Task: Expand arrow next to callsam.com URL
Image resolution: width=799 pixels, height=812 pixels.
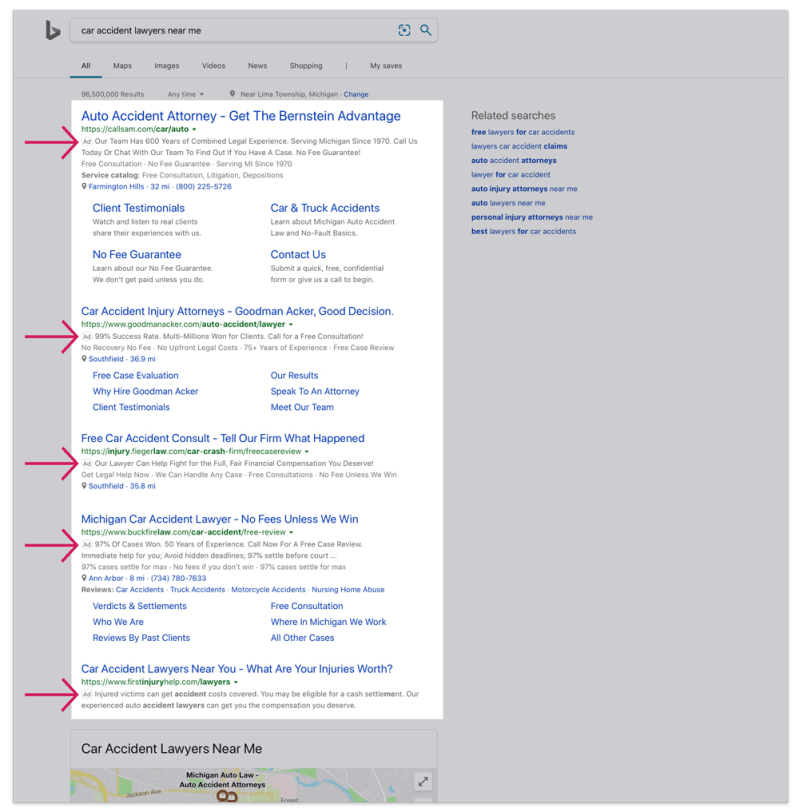Action: pyautogui.click(x=194, y=129)
